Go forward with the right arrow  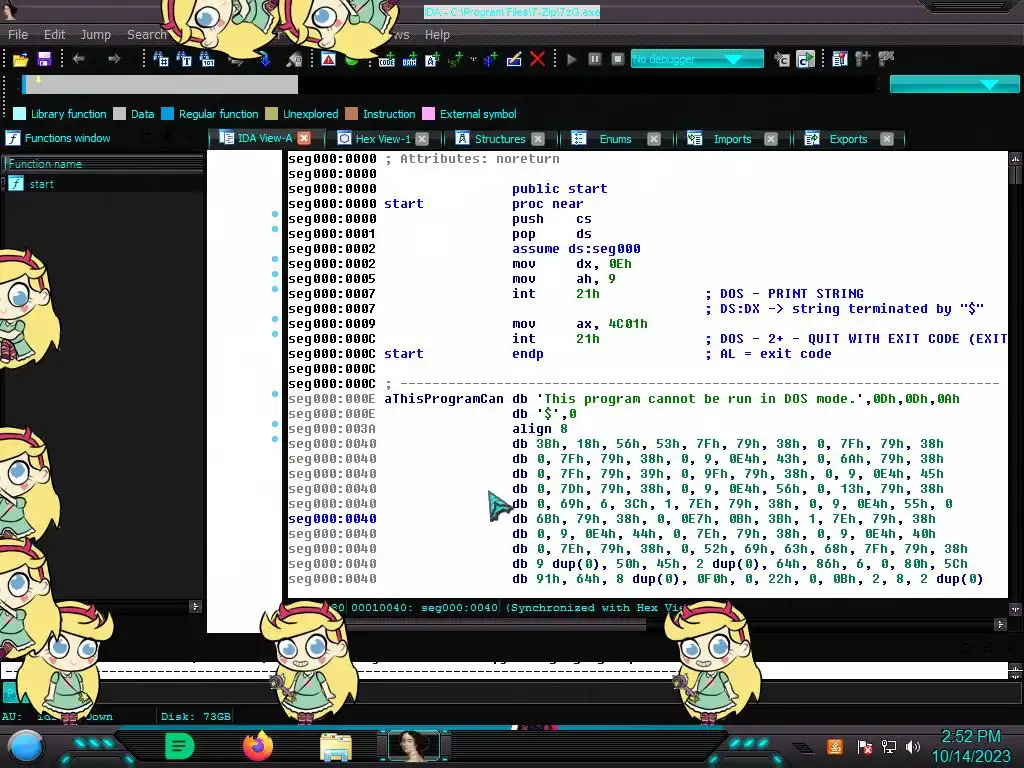pyautogui.click(x=114, y=59)
